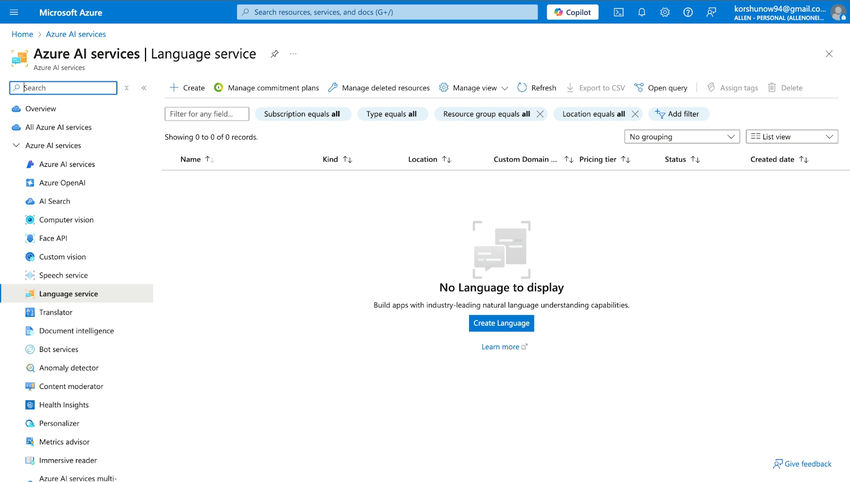Sort by Status column

(x=682, y=159)
